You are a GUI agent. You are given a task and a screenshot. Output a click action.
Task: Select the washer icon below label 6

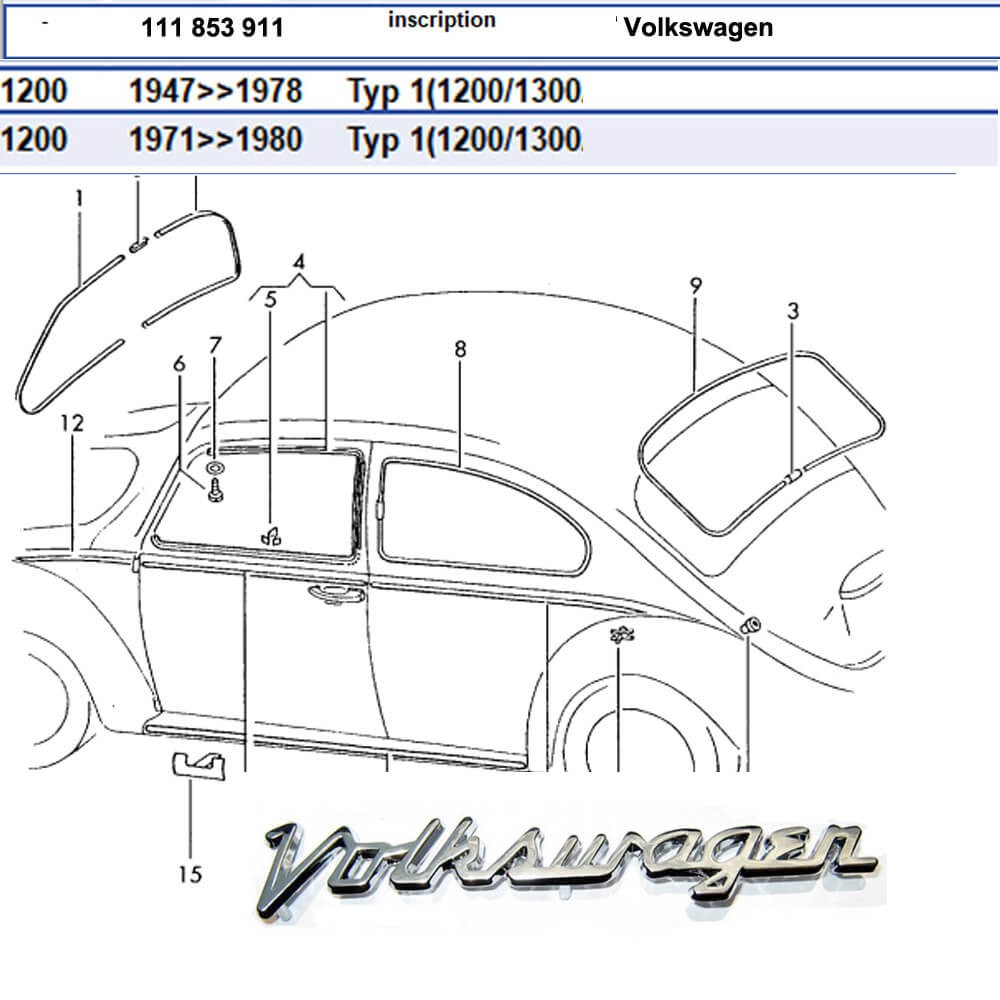(215, 467)
